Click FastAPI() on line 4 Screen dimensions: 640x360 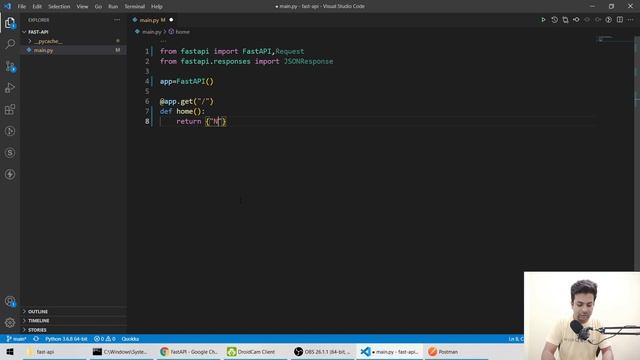point(195,81)
